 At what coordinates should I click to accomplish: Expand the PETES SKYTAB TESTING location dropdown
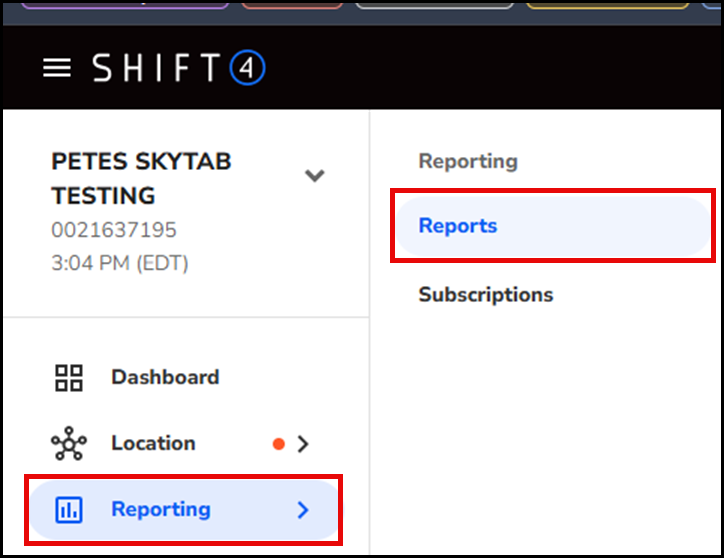(x=314, y=176)
